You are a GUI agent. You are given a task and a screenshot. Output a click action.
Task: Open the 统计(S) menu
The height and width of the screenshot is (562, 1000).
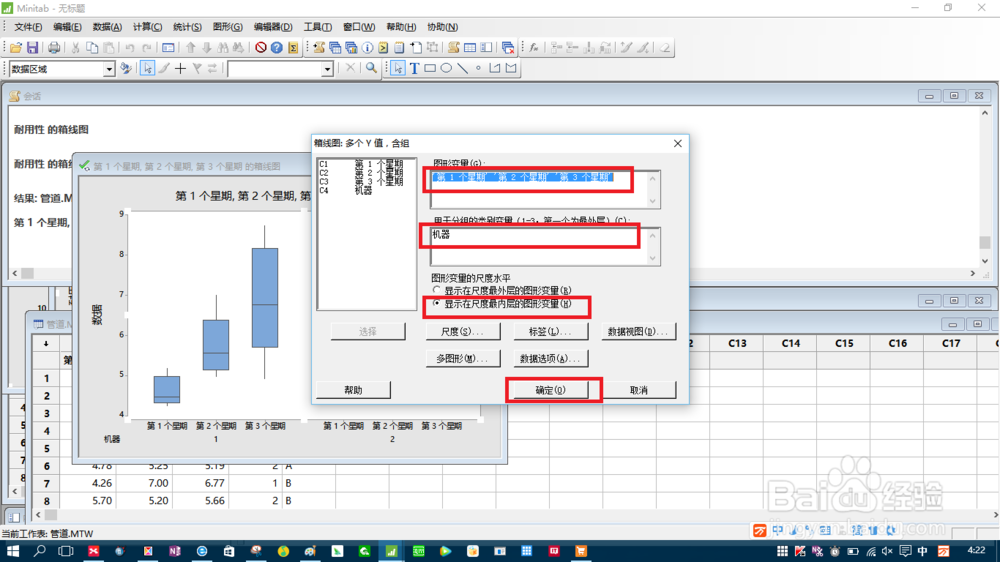[187, 27]
